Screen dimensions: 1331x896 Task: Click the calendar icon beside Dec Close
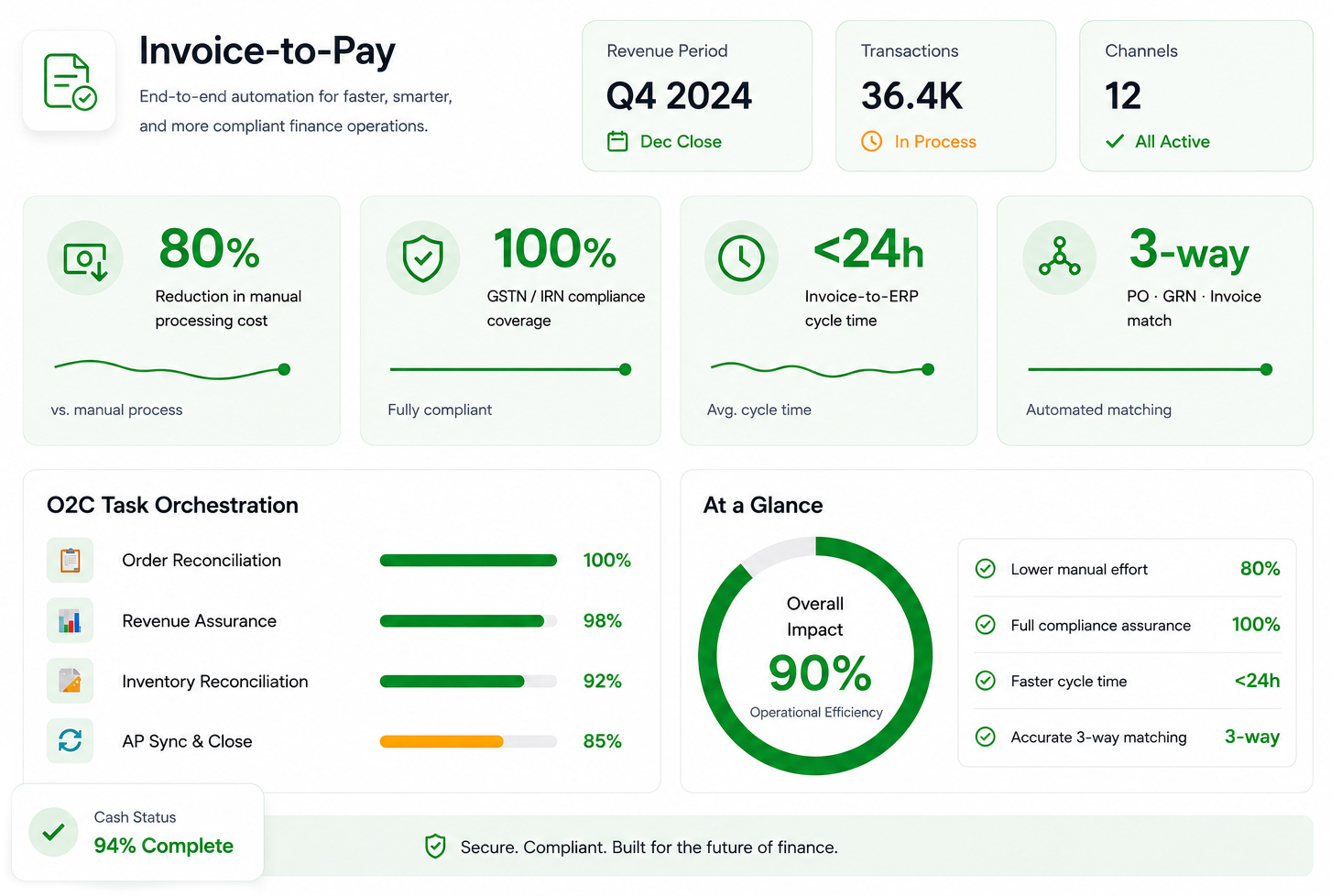(x=617, y=141)
